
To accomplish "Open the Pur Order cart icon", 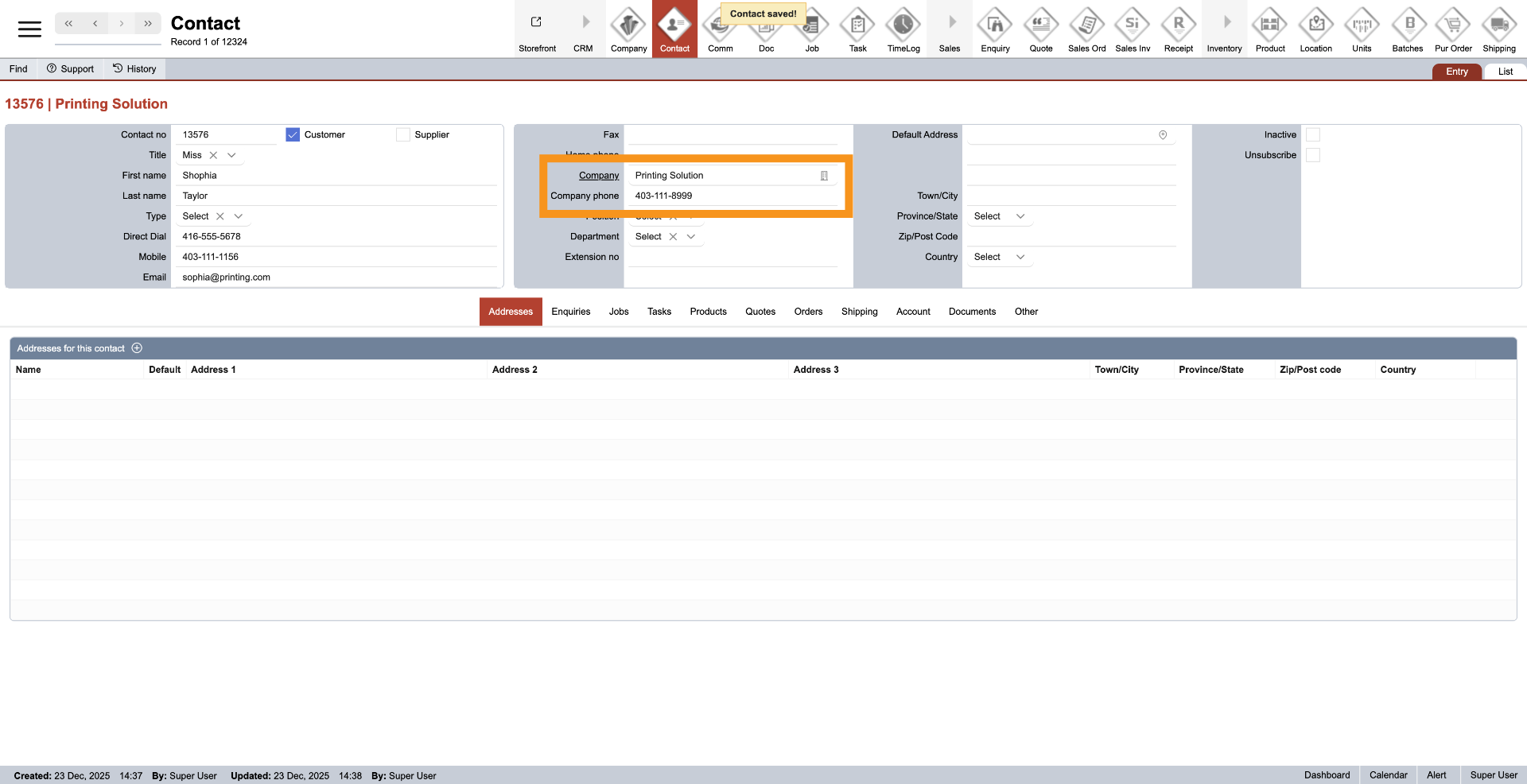I will pyautogui.click(x=1453, y=26).
